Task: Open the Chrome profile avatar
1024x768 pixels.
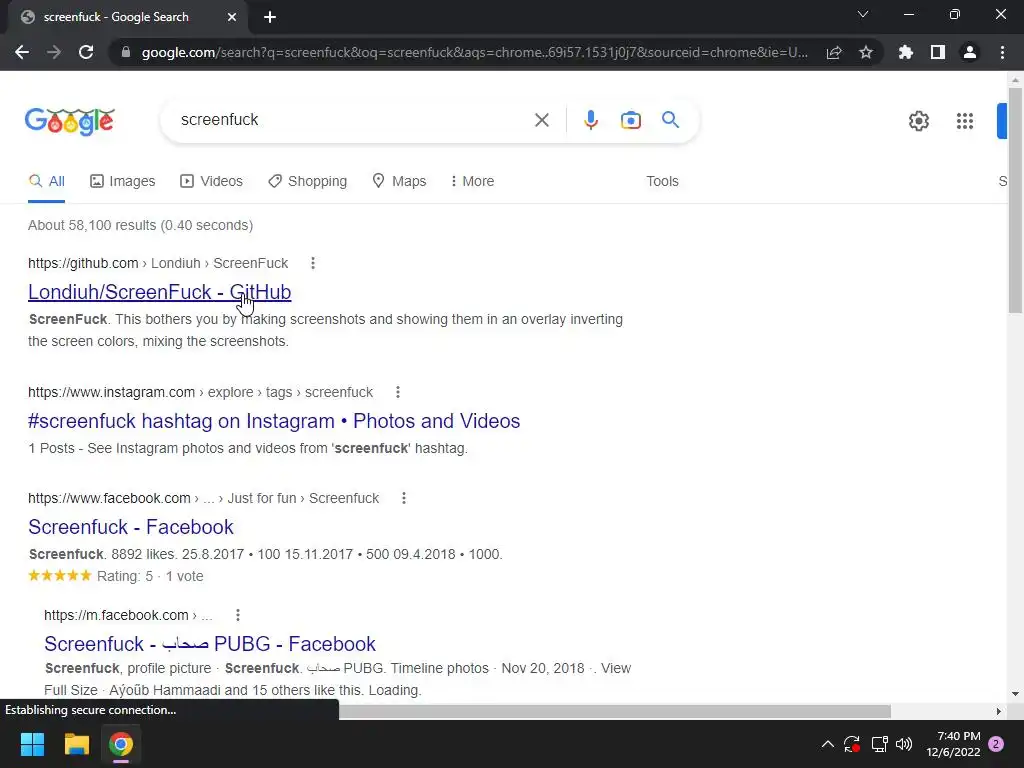Action: (x=970, y=52)
